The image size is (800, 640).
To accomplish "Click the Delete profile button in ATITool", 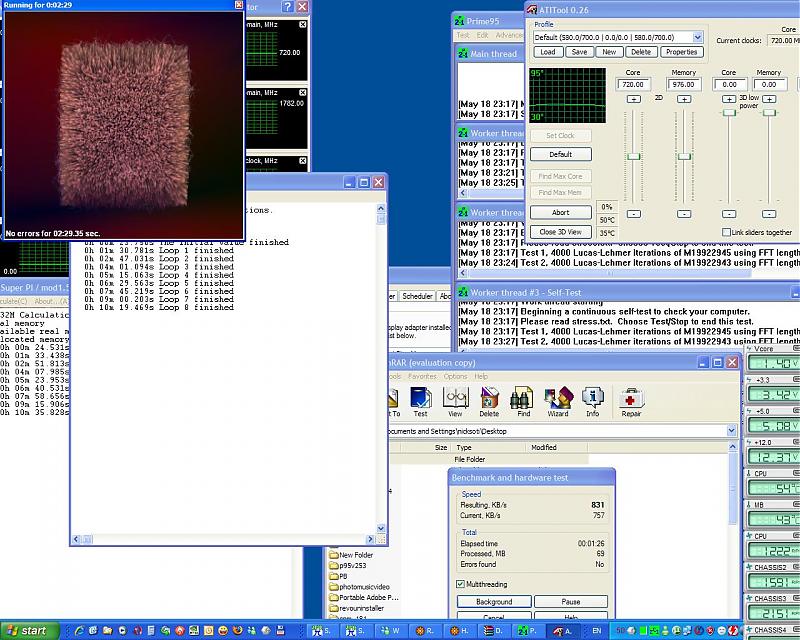I will tap(641, 52).
